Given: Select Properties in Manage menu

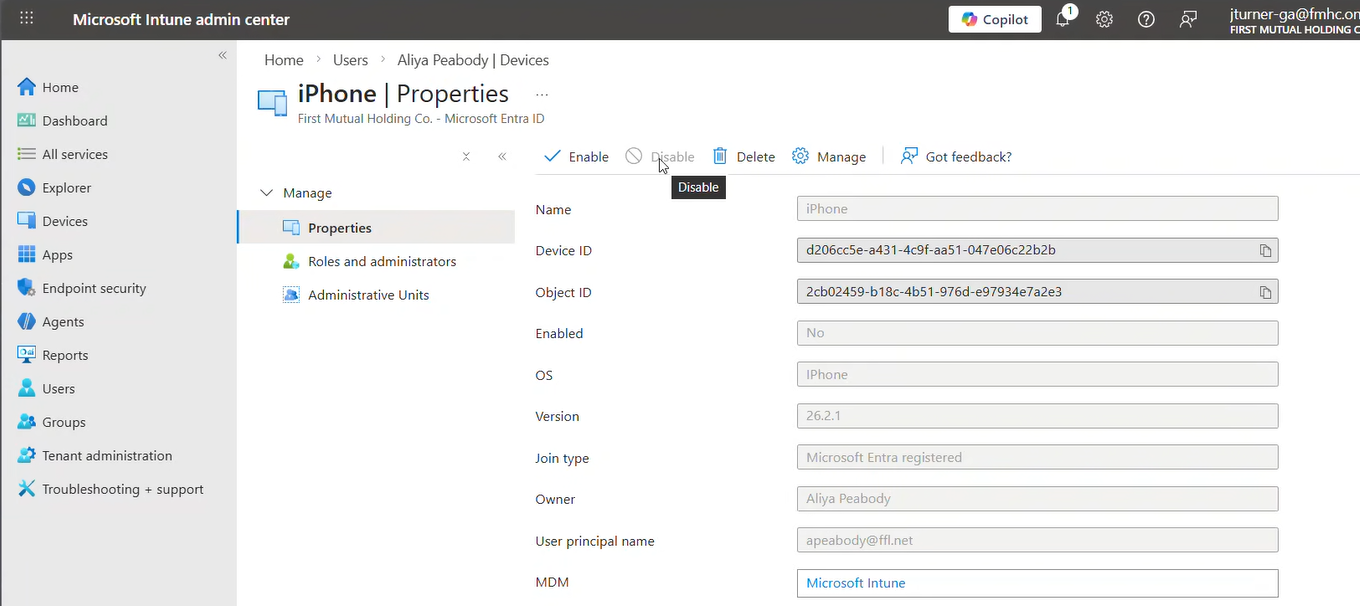Looking at the screenshot, I should pos(376,228).
